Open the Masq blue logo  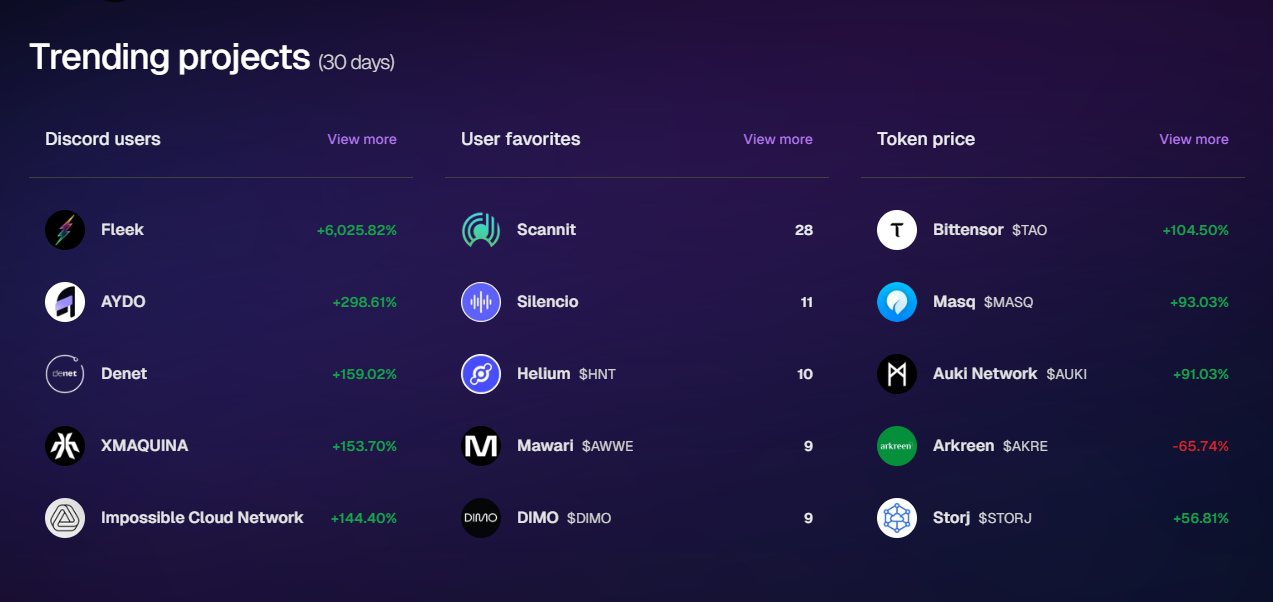[x=897, y=302]
